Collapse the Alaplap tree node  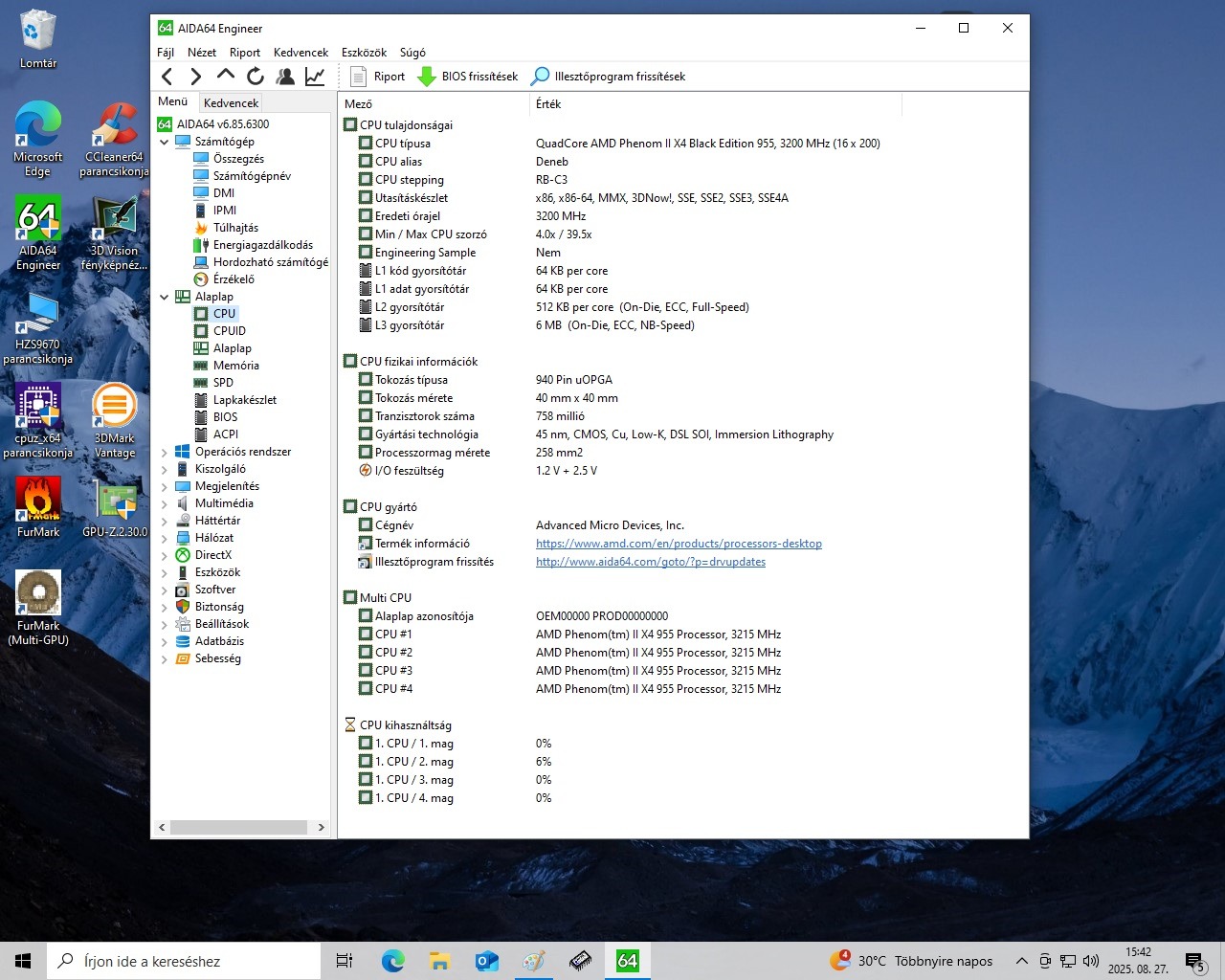164,297
